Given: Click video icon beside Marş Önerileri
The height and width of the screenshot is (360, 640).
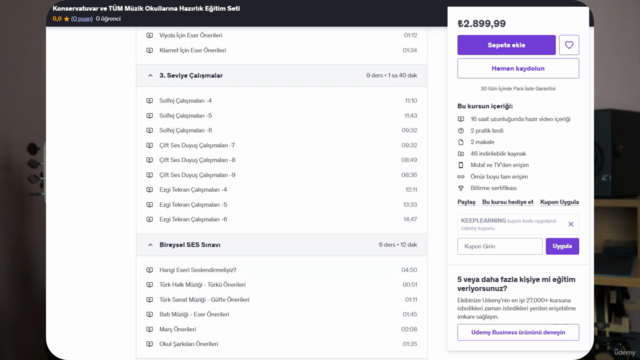Looking at the screenshot, I should coord(150,329).
